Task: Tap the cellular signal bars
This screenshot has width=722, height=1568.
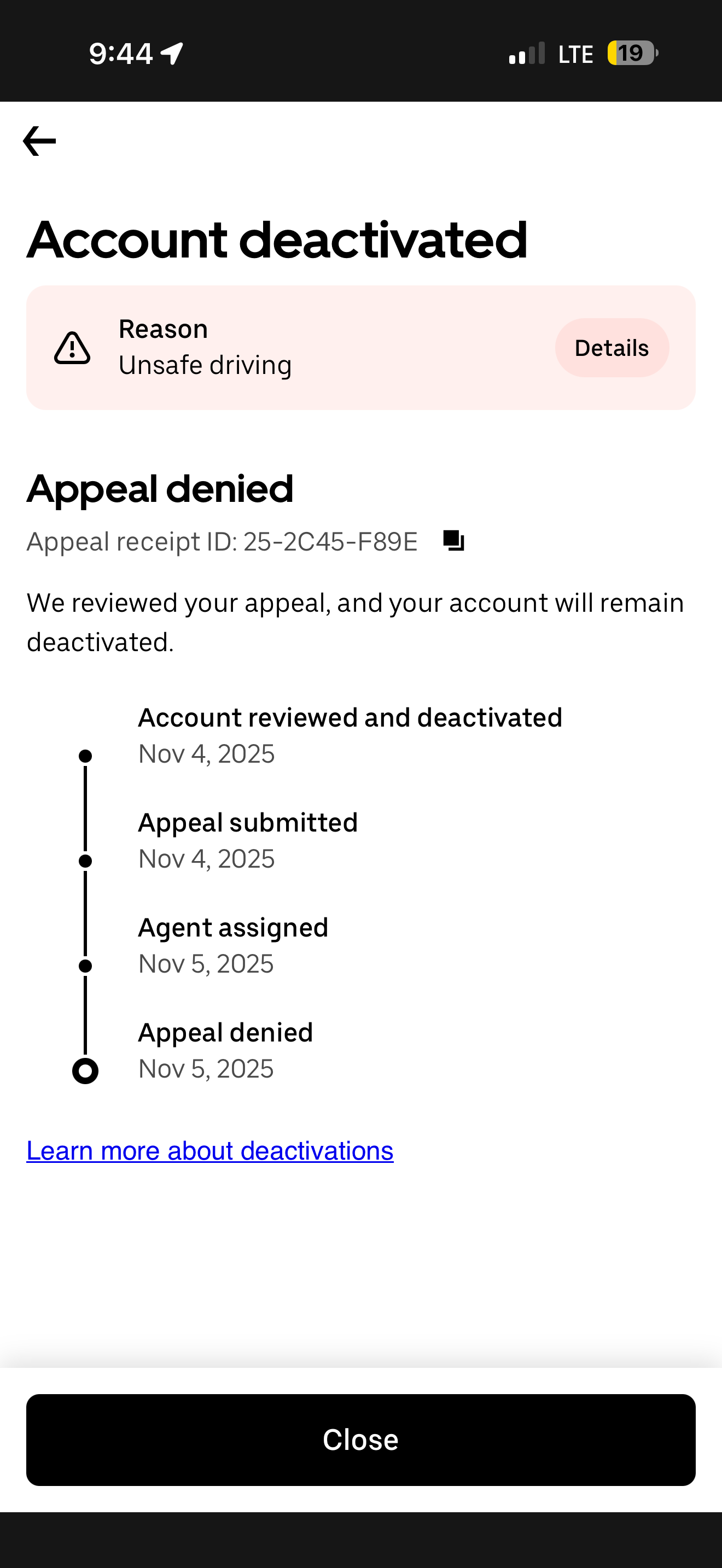Action: point(527,54)
